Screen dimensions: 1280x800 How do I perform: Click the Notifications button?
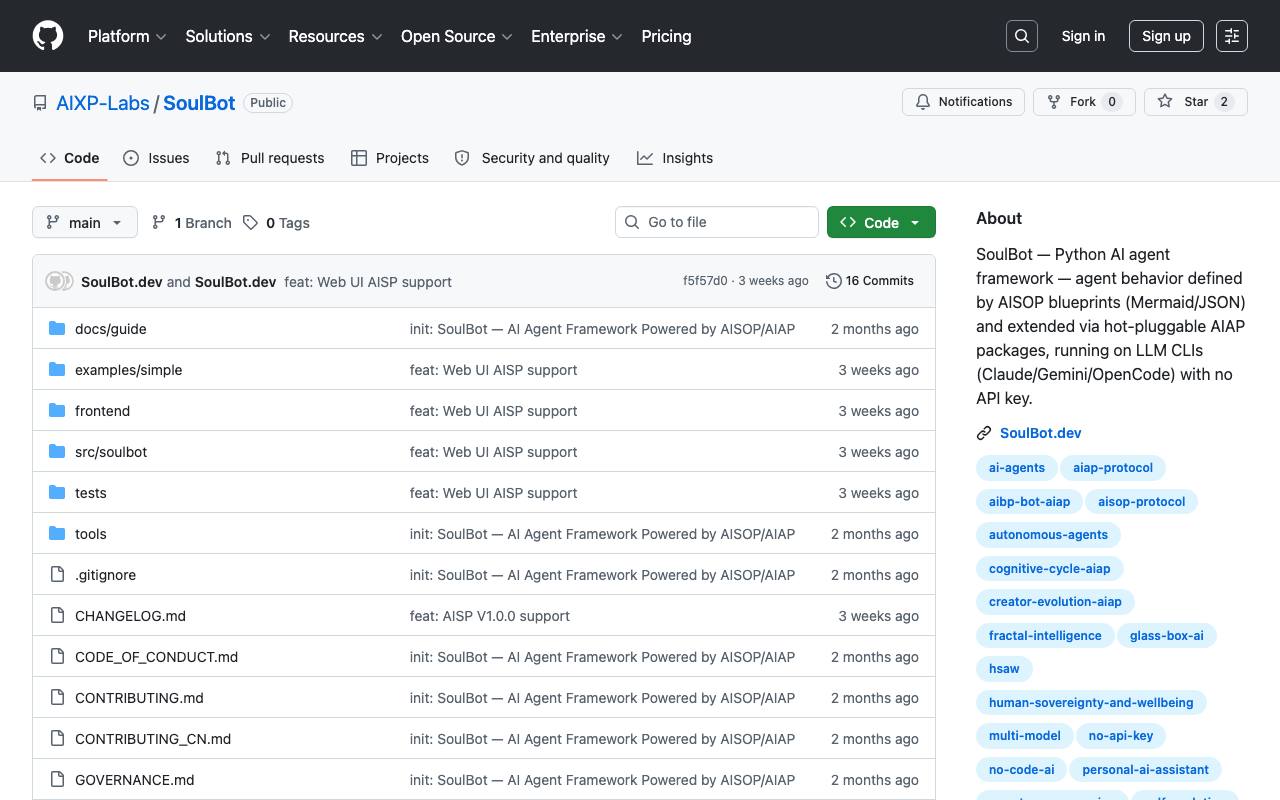(964, 102)
